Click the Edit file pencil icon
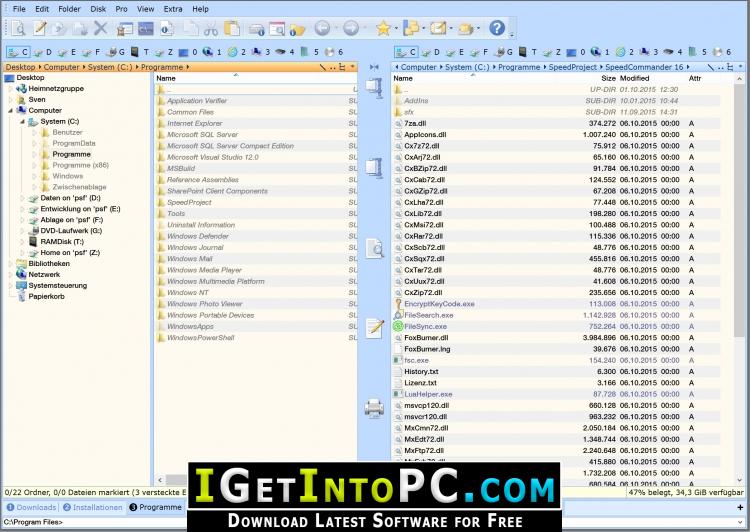Viewport: 750px width, 532px height. click(39, 29)
